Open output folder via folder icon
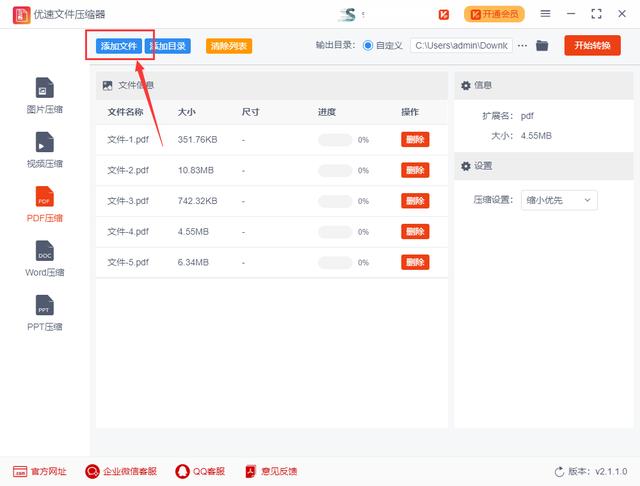 [542, 45]
